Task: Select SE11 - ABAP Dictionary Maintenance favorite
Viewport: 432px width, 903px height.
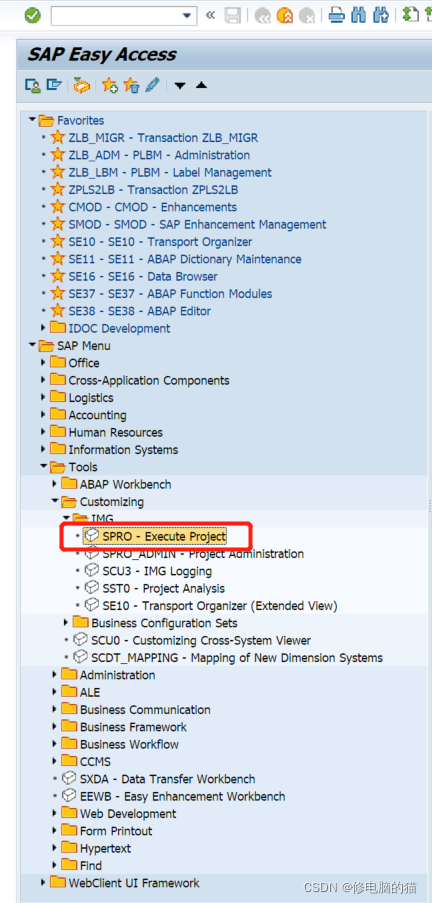Action: click(185, 259)
